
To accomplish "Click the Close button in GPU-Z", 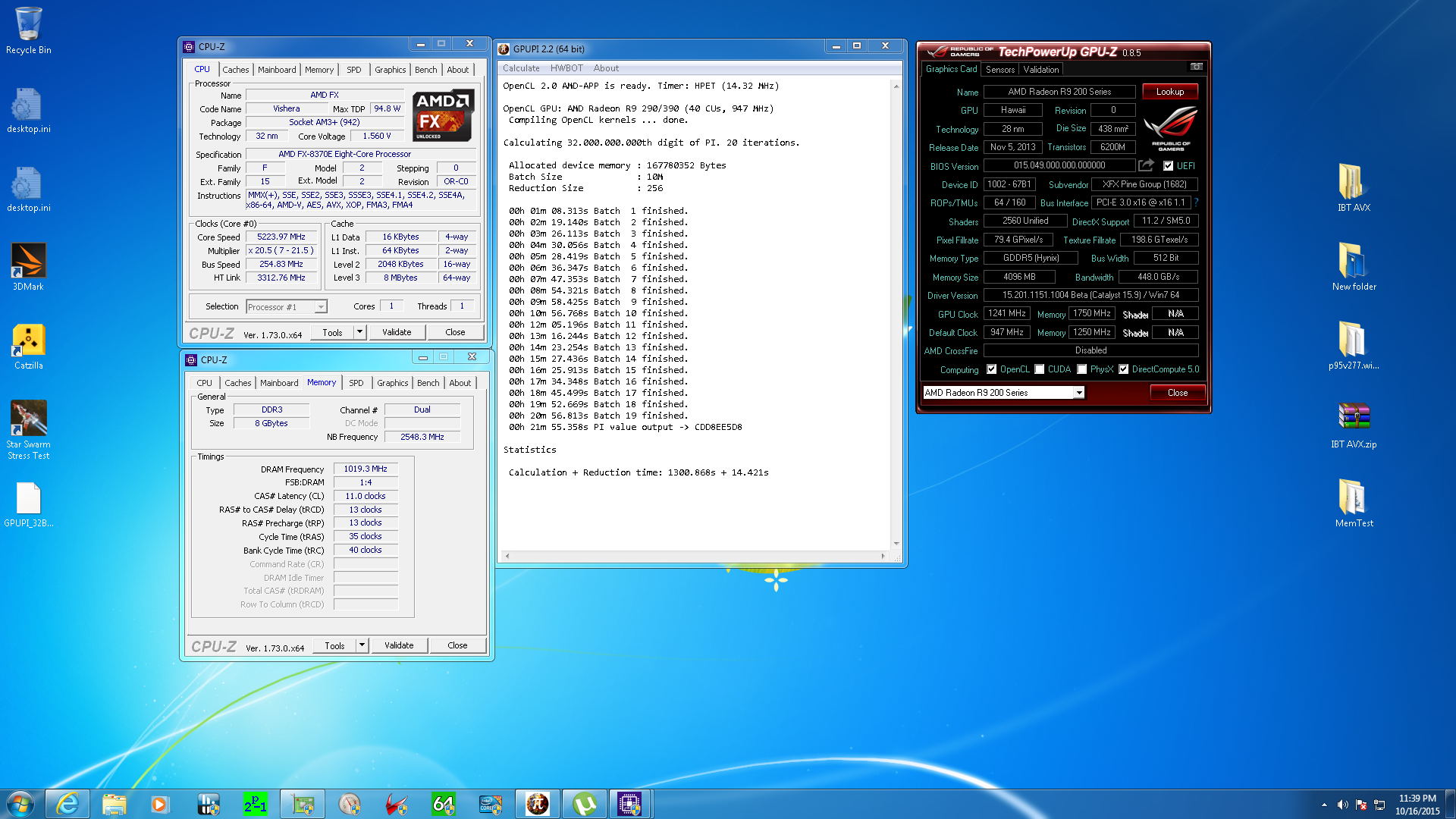I will click(x=1178, y=393).
